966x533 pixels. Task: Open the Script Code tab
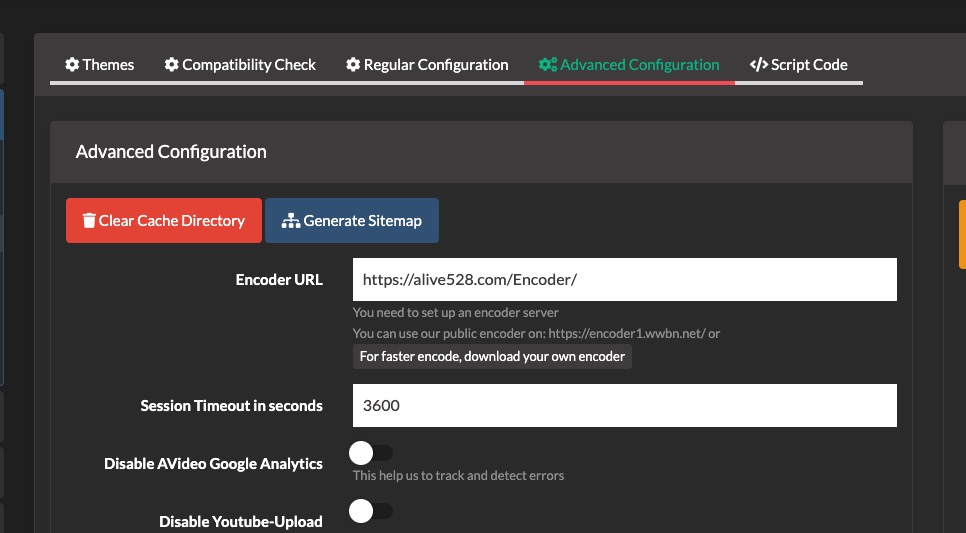798,65
